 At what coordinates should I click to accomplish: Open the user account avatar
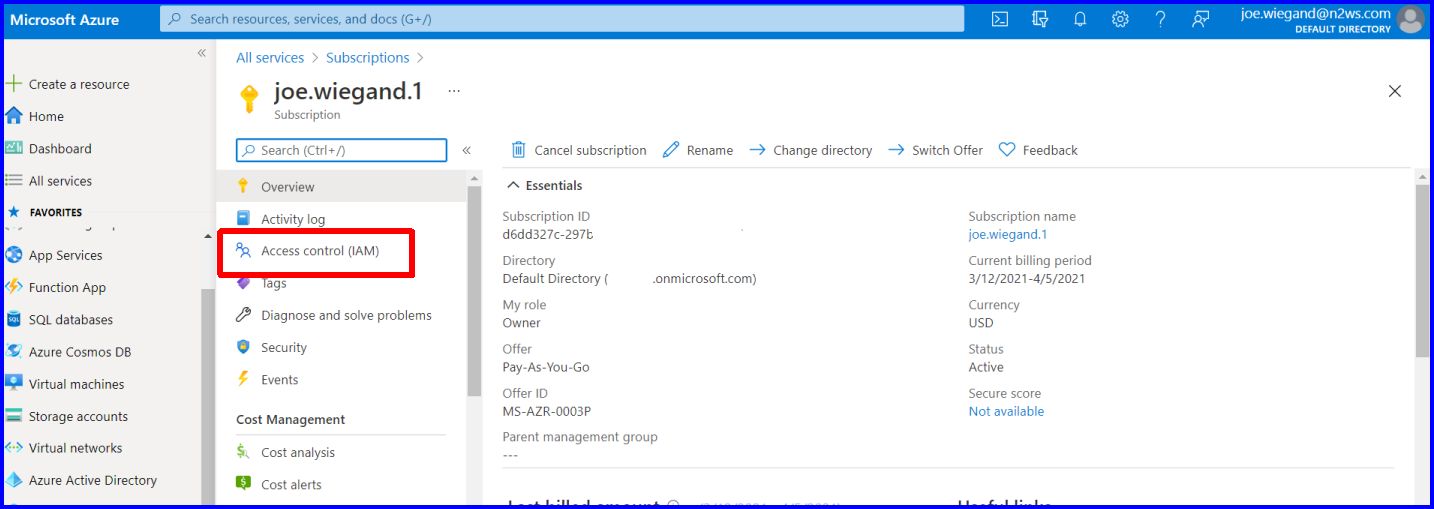(1410, 19)
